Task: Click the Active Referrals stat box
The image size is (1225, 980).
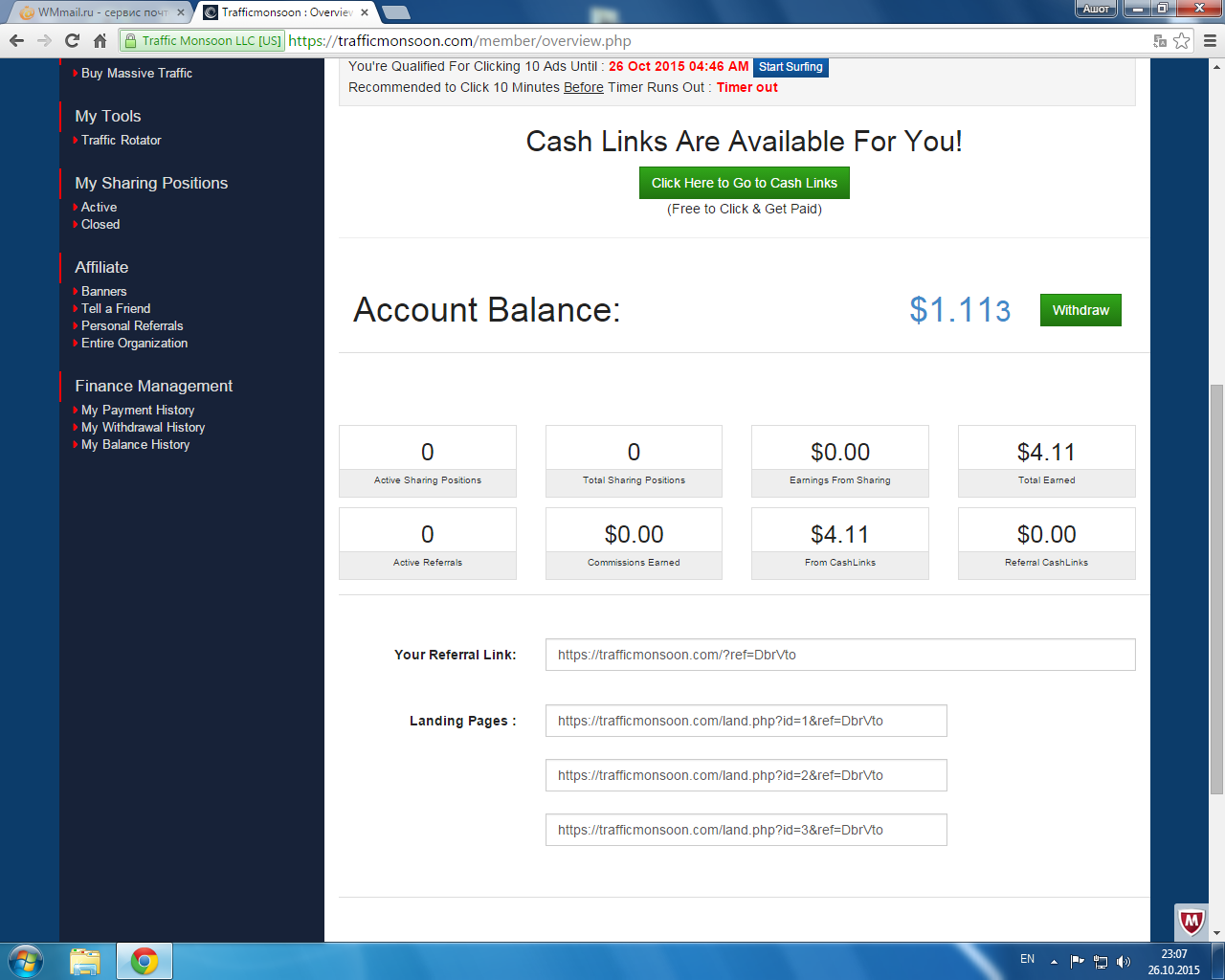Action: pyautogui.click(x=428, y=544)
